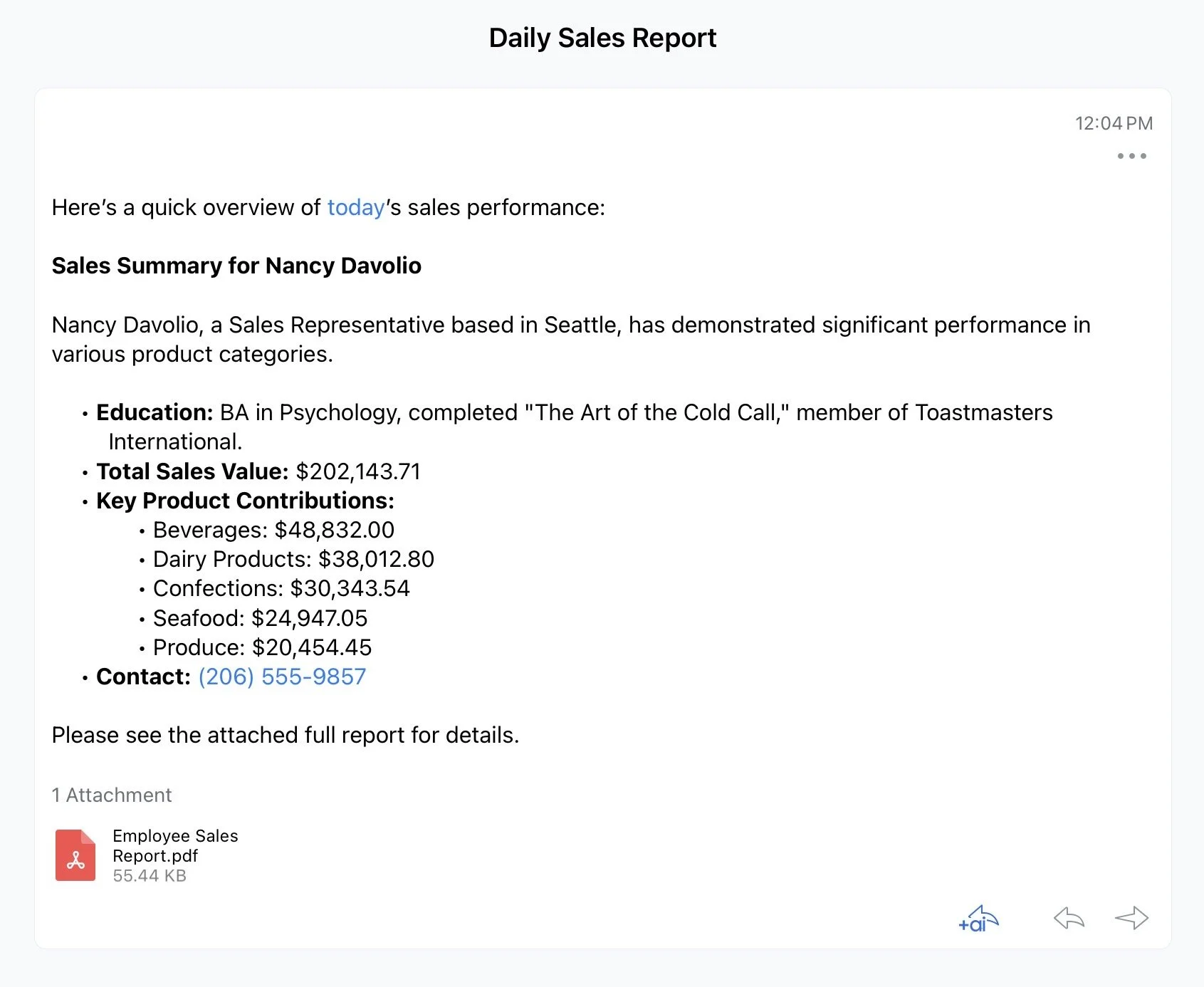Click the 55.44 KB file size text
The width and height of the screenshot is (1204, 987).
click(150, 876)
